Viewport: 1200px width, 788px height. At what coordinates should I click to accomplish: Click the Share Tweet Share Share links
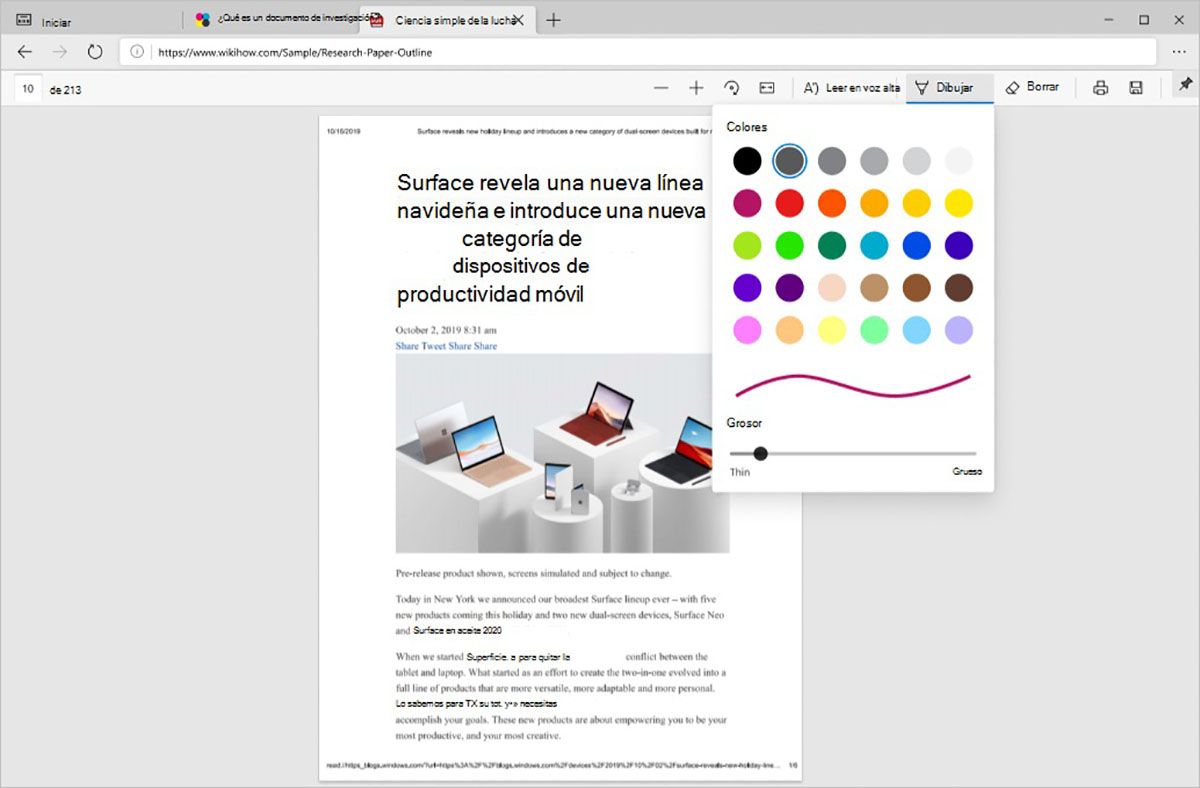[446, 346]
